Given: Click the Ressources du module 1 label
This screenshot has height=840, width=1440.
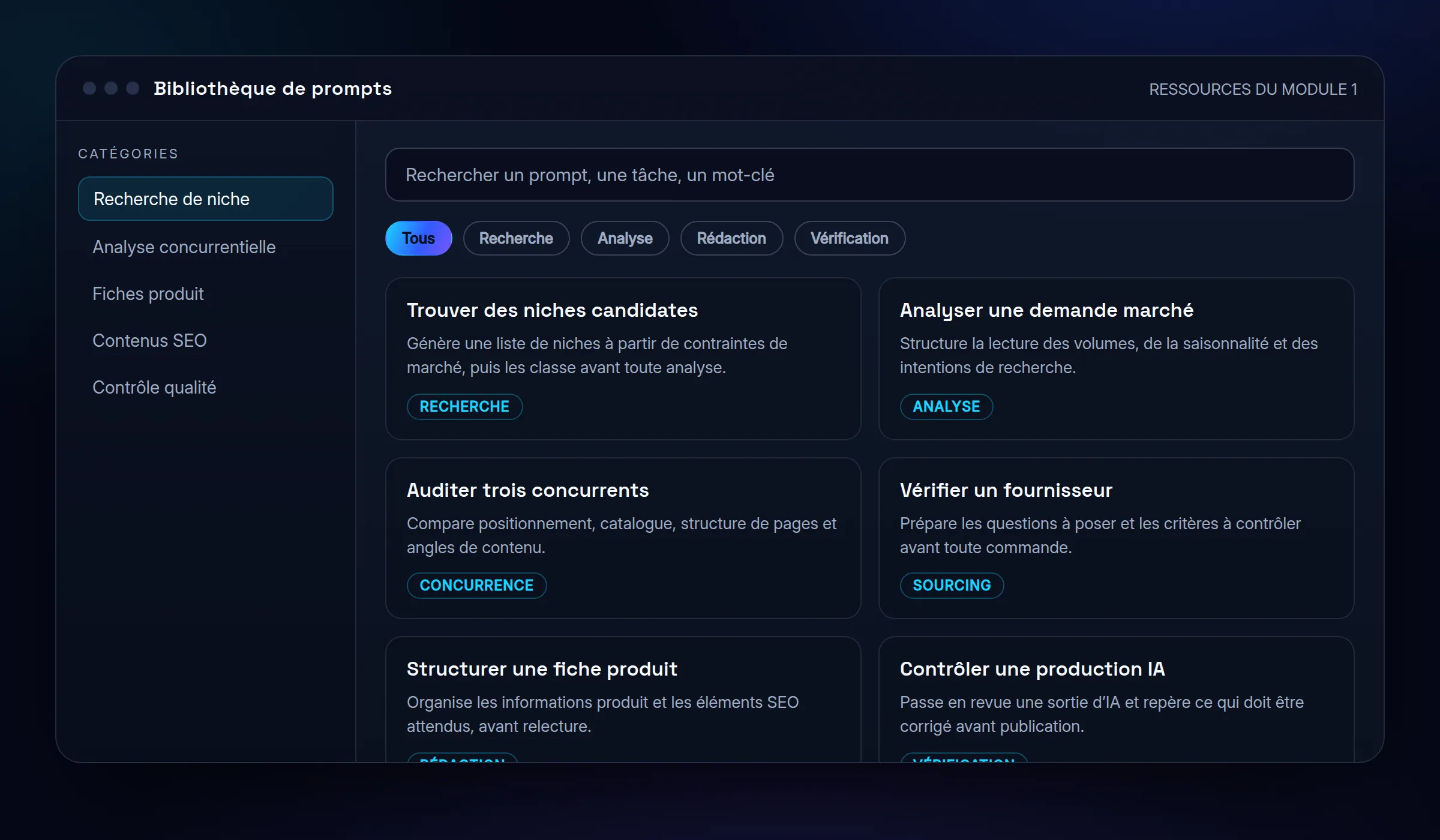Looking at the screenshot, I should tap(1253, 89).
